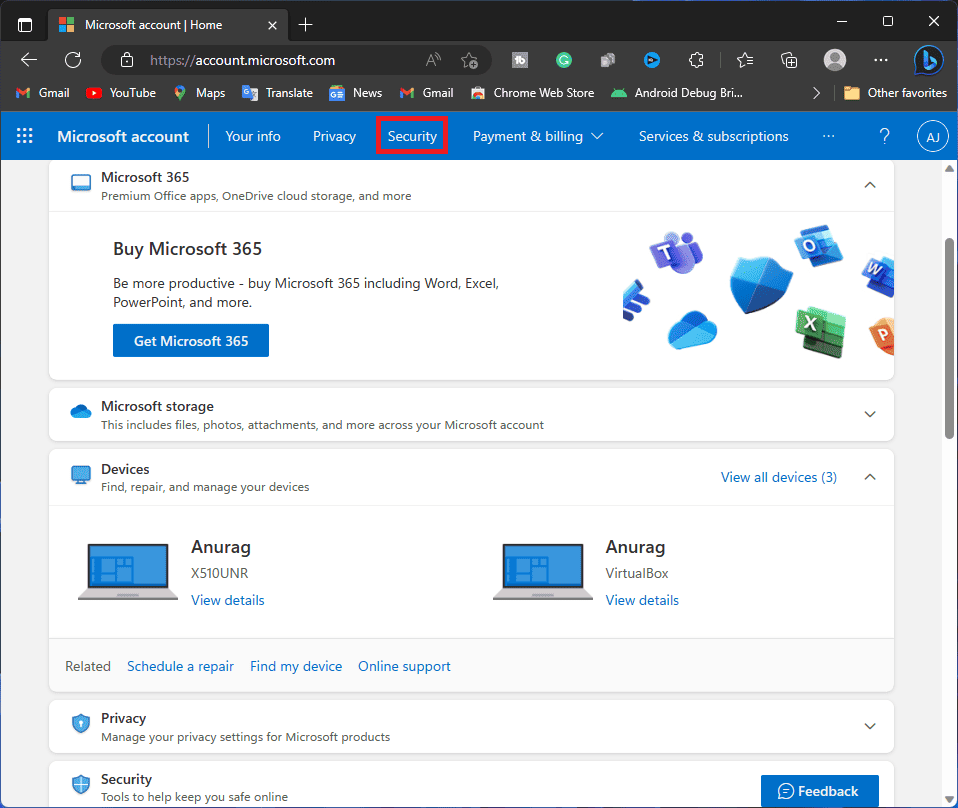Open the Your info tab
The width and height of the screenshot is (958, 808).
(x=253, y=136)
